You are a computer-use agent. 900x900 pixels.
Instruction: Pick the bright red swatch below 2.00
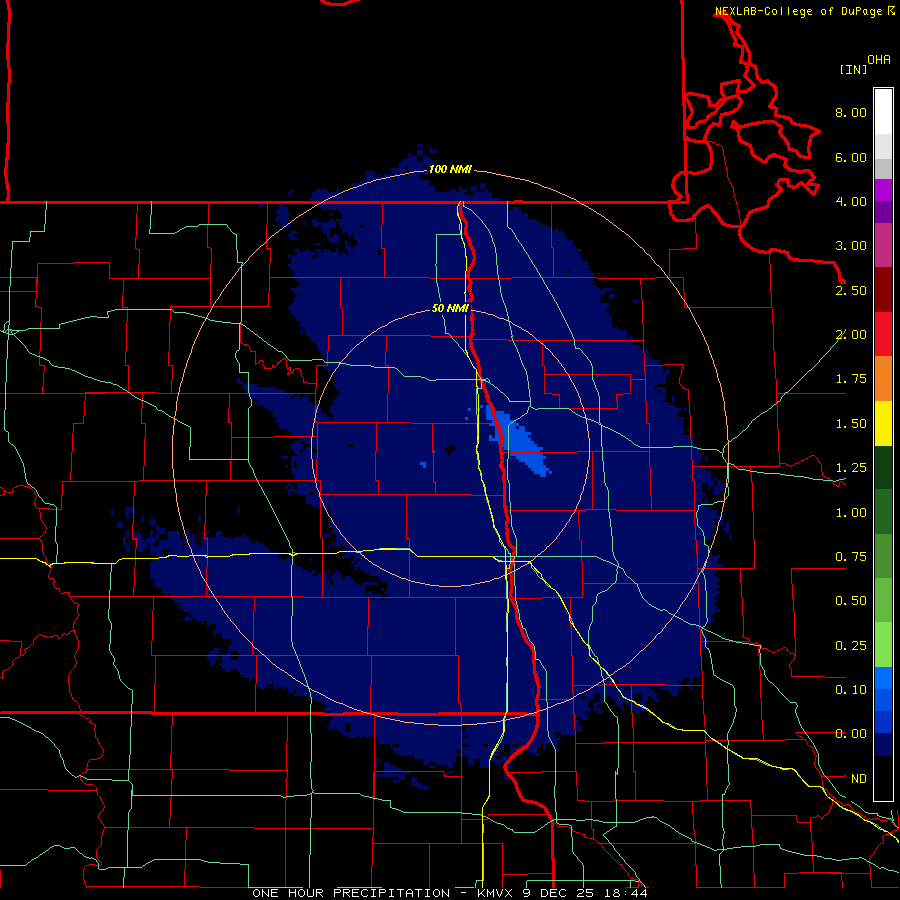point(883,334)
